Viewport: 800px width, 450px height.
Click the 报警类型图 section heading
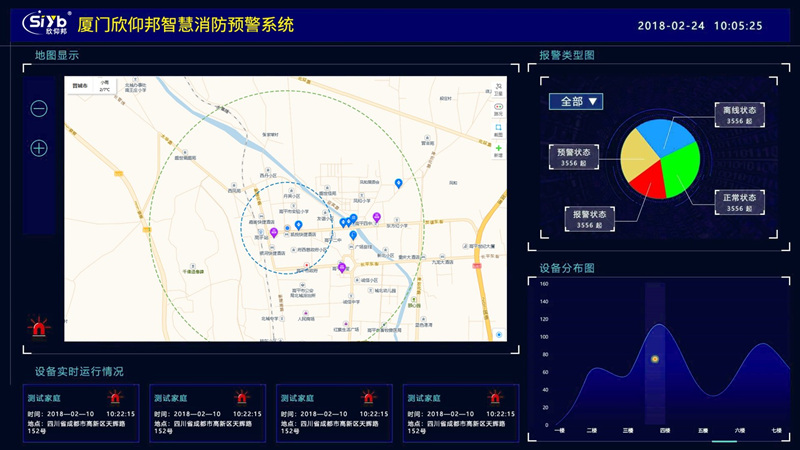click(567, 55)
